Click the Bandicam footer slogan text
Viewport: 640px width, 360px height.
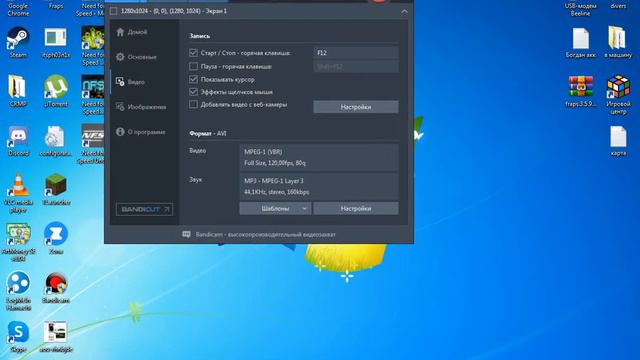pos(265,235)
